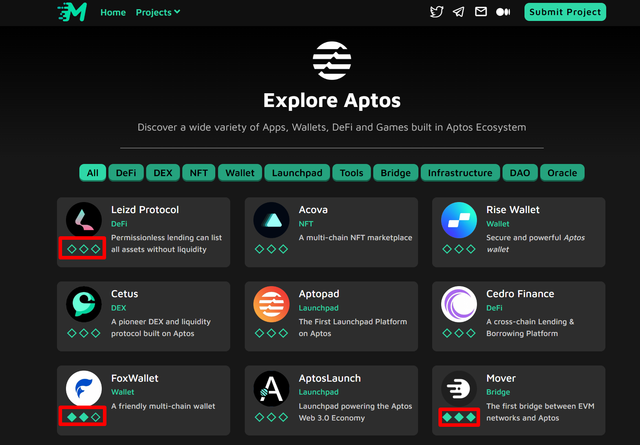This screenshot has height=445, width=640.
Task: Expand the Projects dropdown menu
Action: tap(158, 12)
